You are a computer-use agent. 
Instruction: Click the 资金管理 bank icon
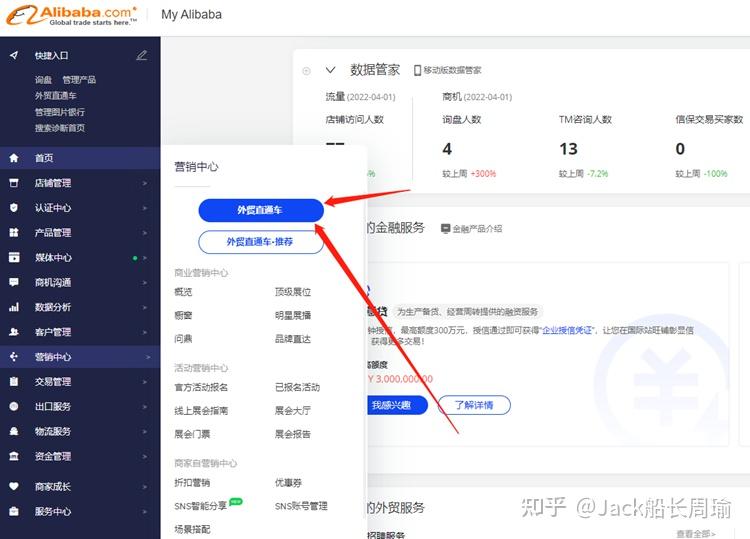point(14,456)
